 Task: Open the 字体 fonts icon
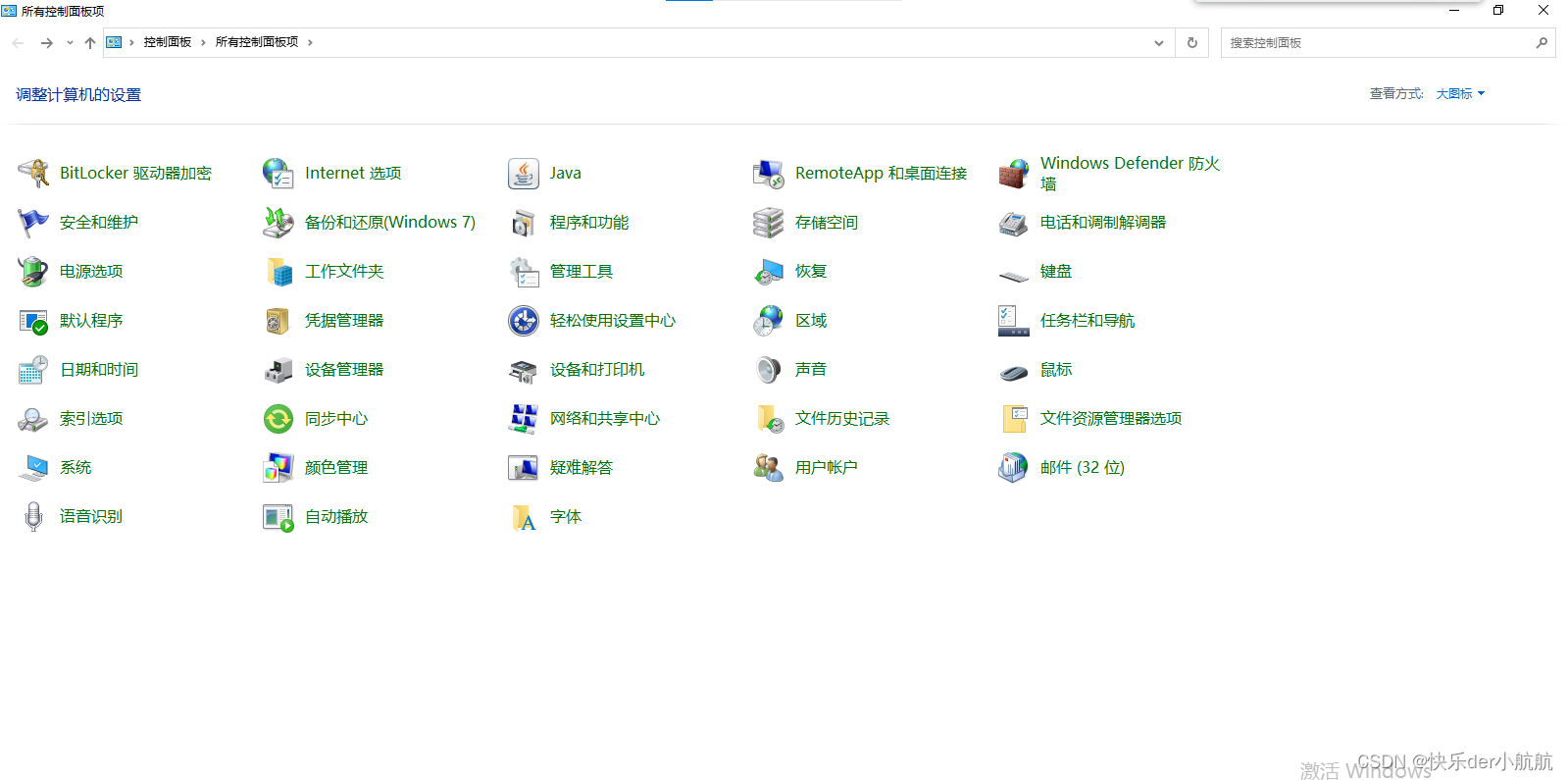tap(524, 517)
